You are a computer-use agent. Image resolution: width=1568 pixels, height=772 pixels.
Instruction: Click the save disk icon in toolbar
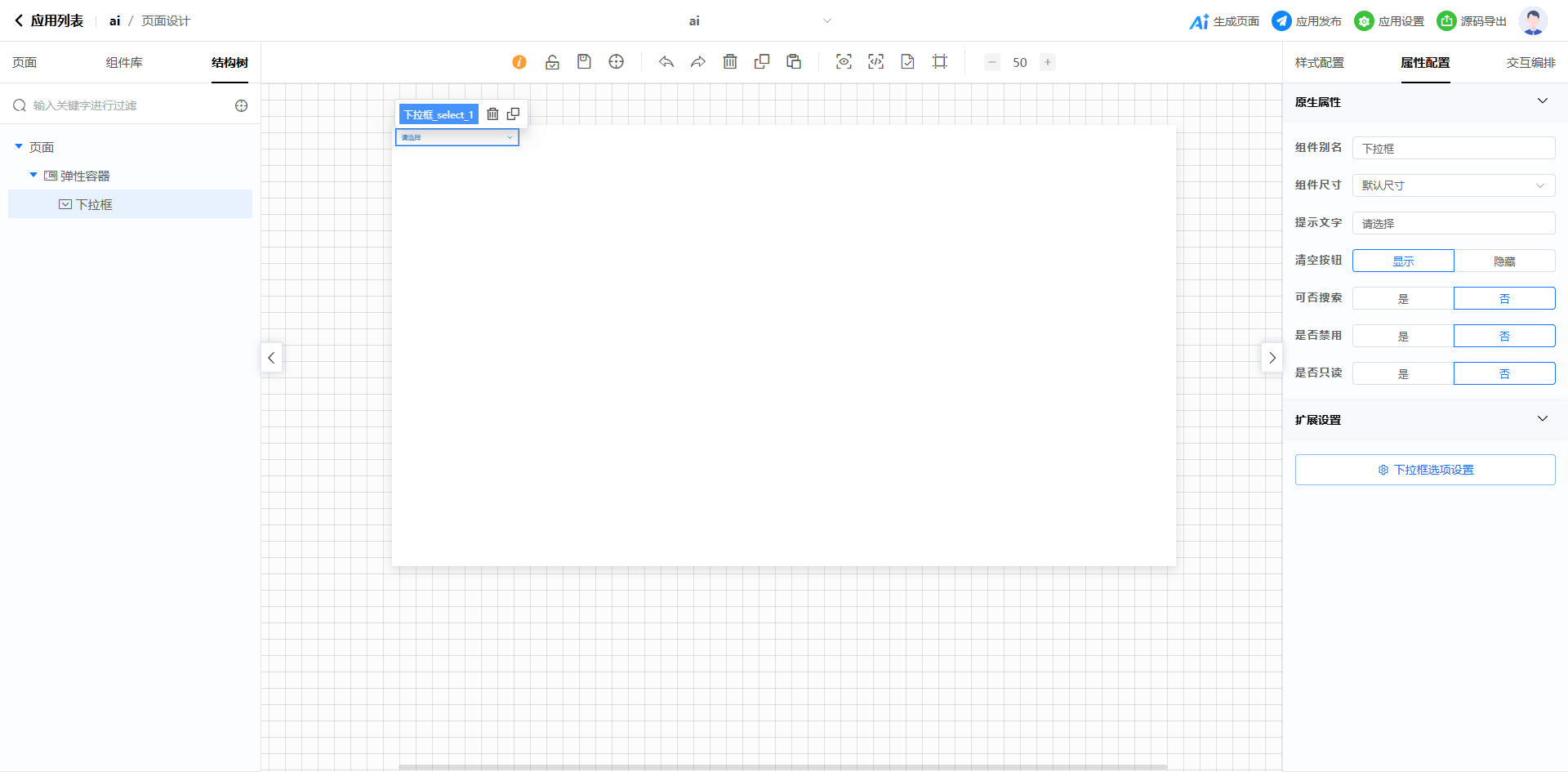coord(584,62)
